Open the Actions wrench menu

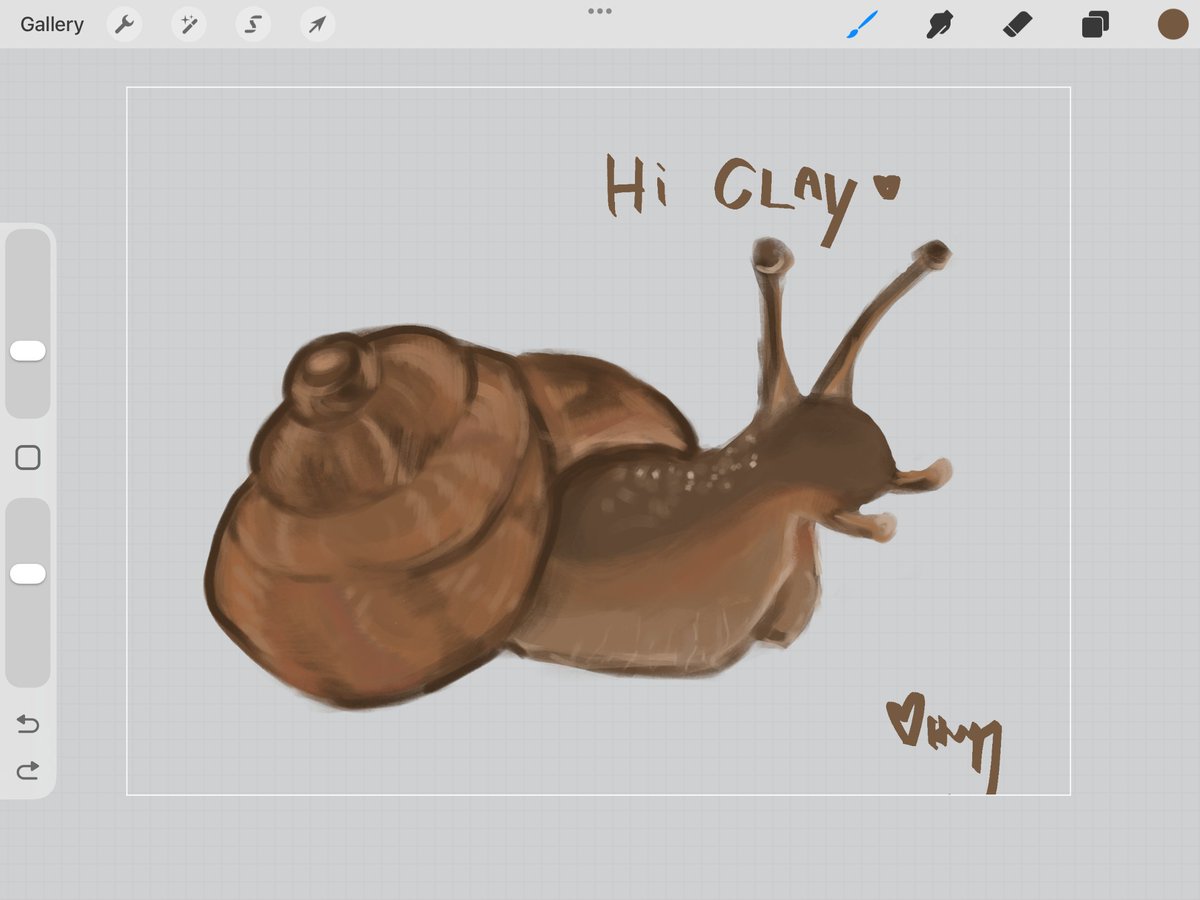pyautogui.click(x=124, y=24)
